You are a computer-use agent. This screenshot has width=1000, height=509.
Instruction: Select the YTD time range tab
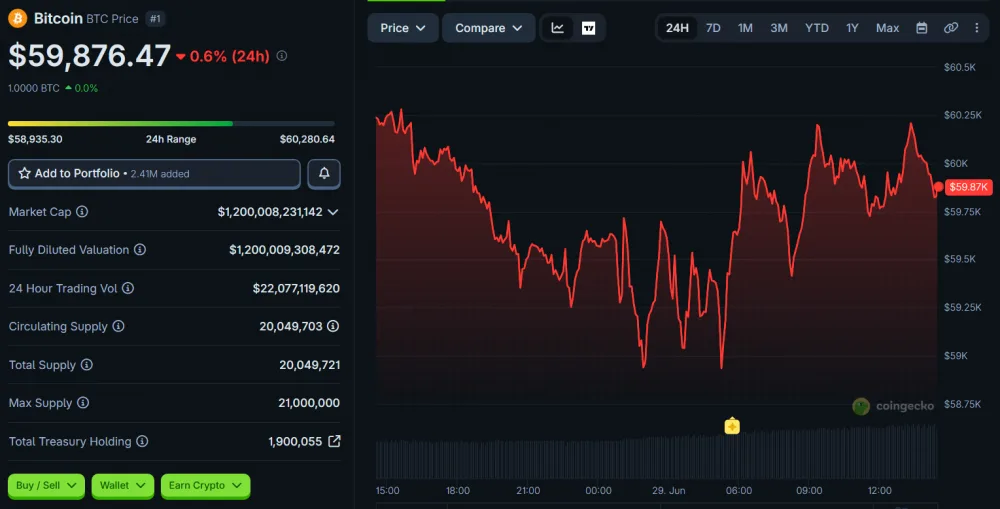click(x=817, y=28)
